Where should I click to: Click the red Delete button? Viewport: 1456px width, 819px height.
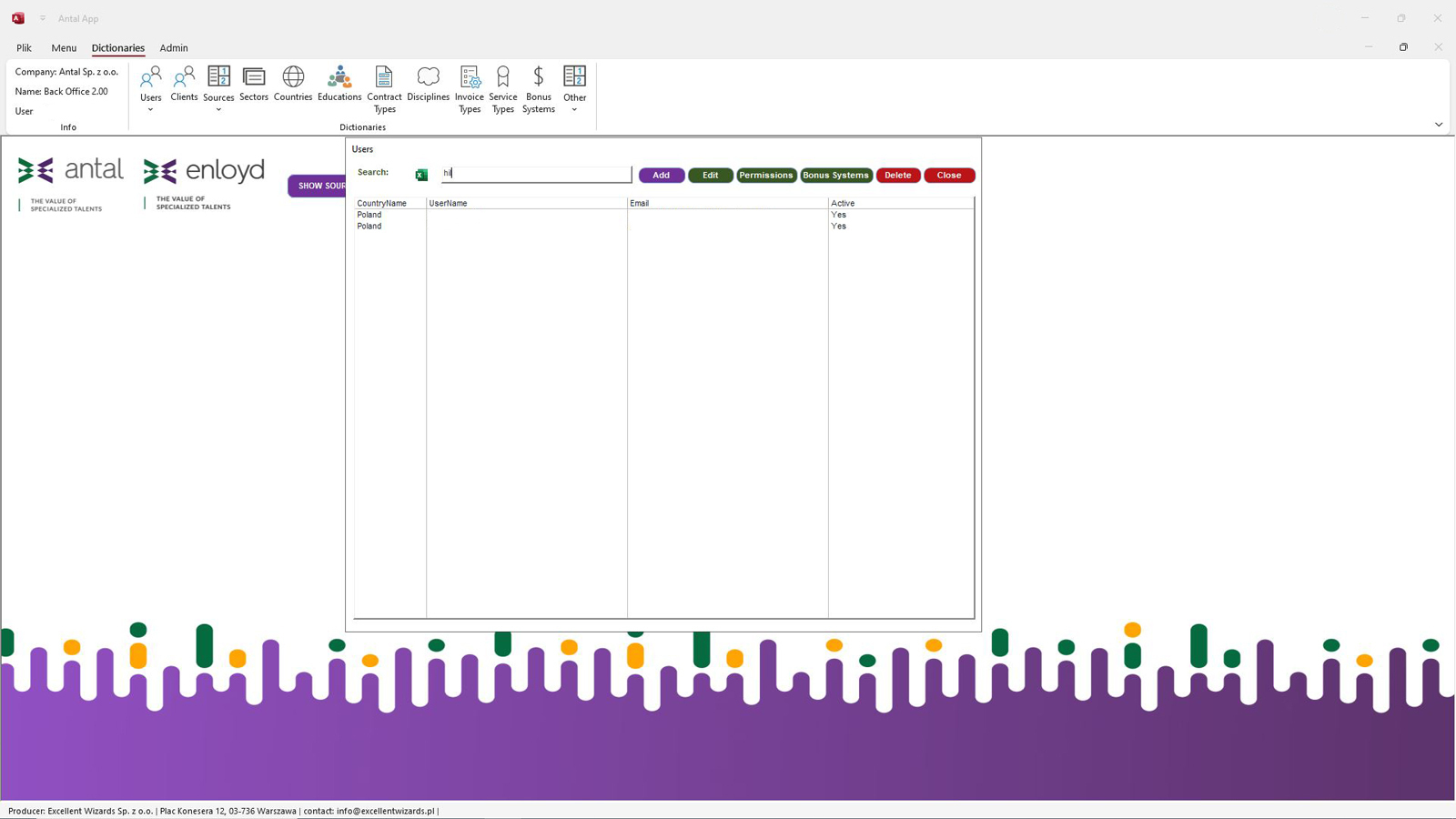pyautogui.click(x=897, y=176)
